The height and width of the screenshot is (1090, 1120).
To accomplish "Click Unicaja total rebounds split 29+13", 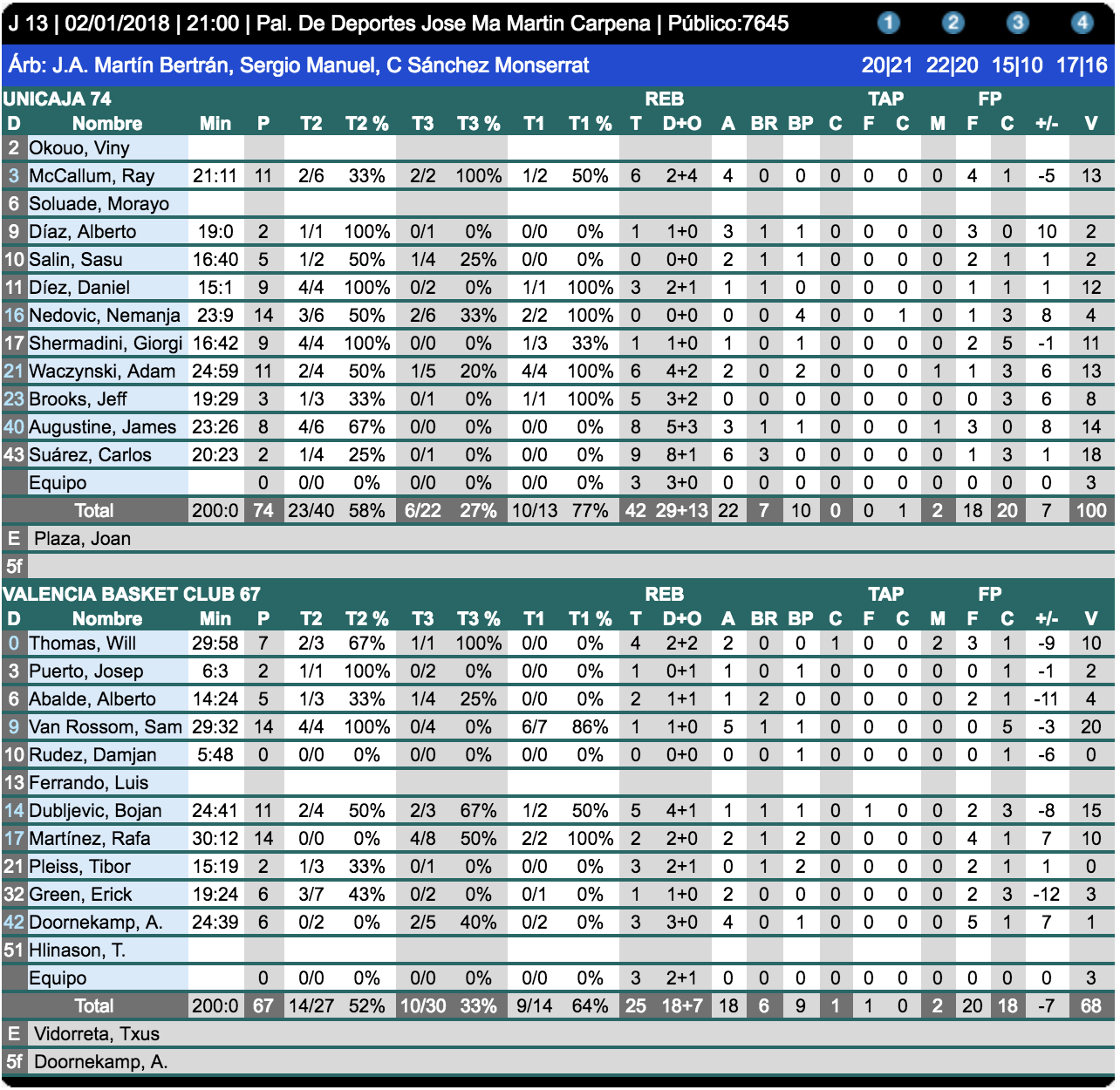I will pos(682,511).
